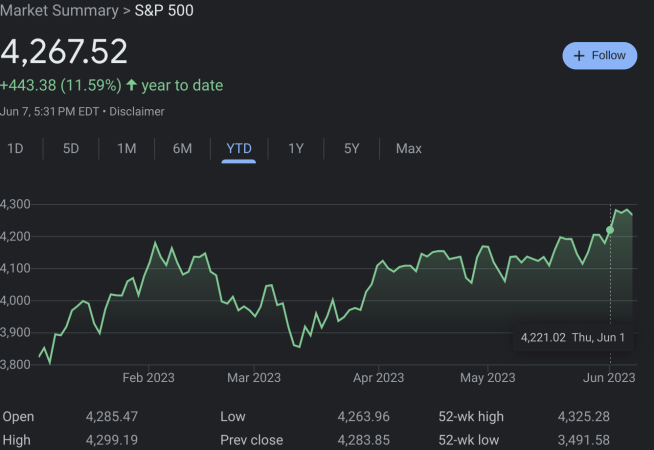This screenshot has width=654, height=450.
Task: Click the green data point marker on chart
Action: click(x=610, y=230)
